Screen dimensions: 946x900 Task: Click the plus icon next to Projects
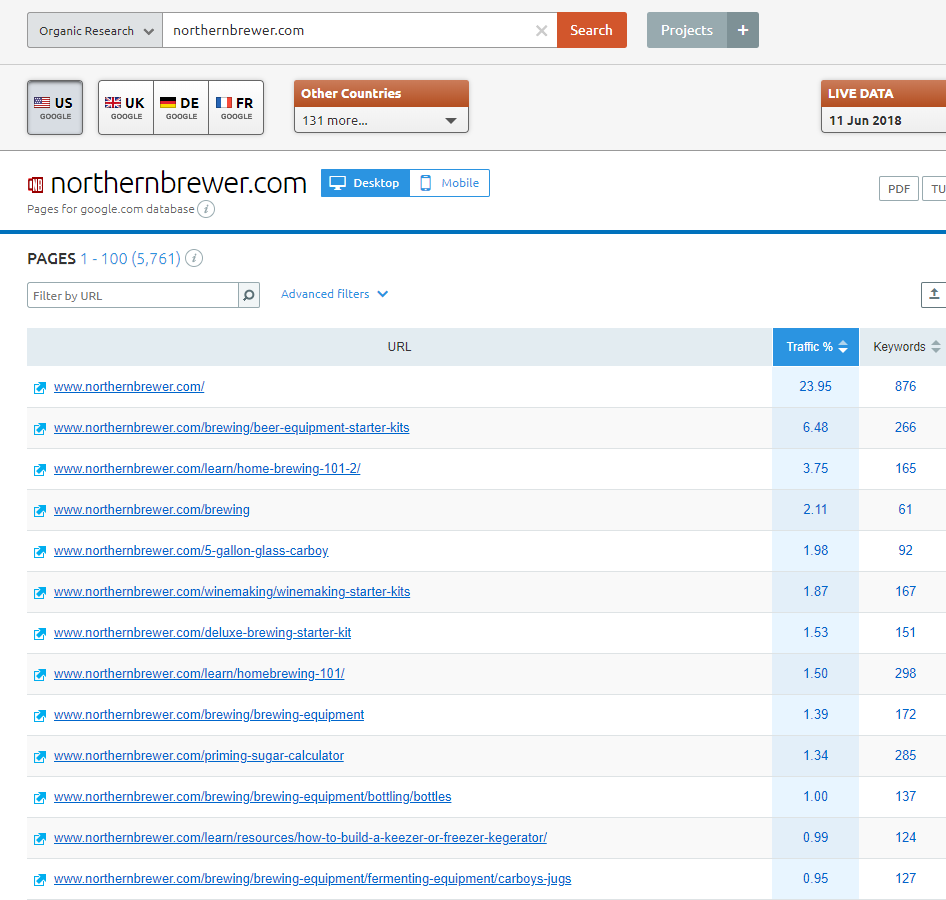pos(742,30)
